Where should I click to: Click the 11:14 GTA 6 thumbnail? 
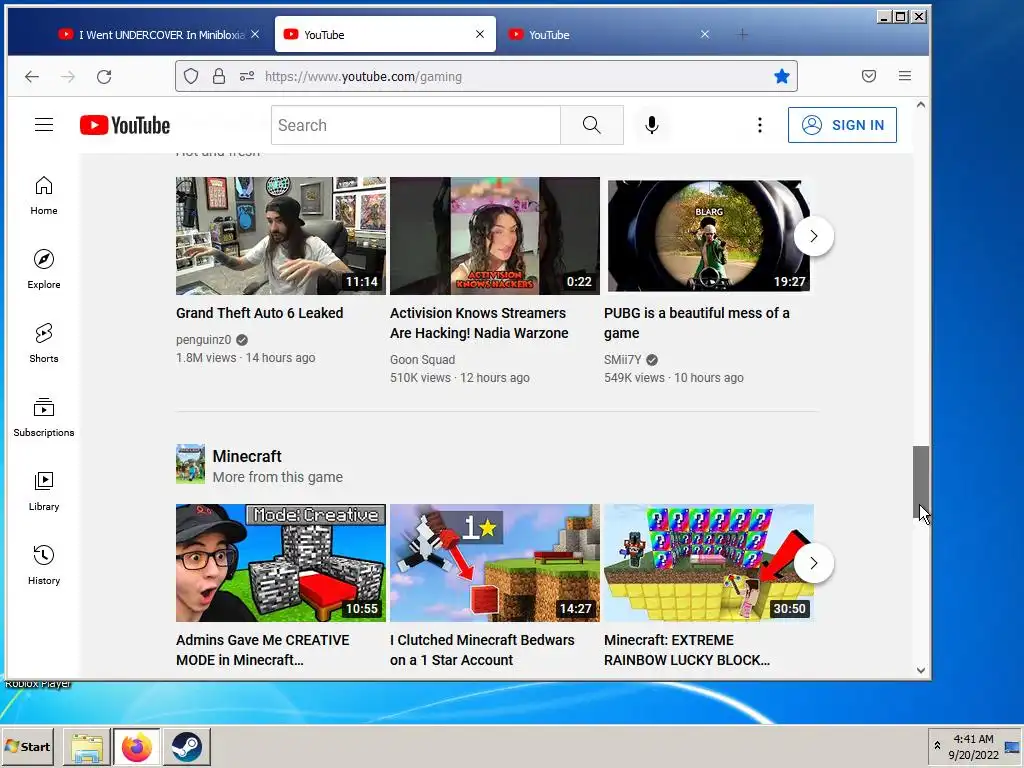click(281, 236)
